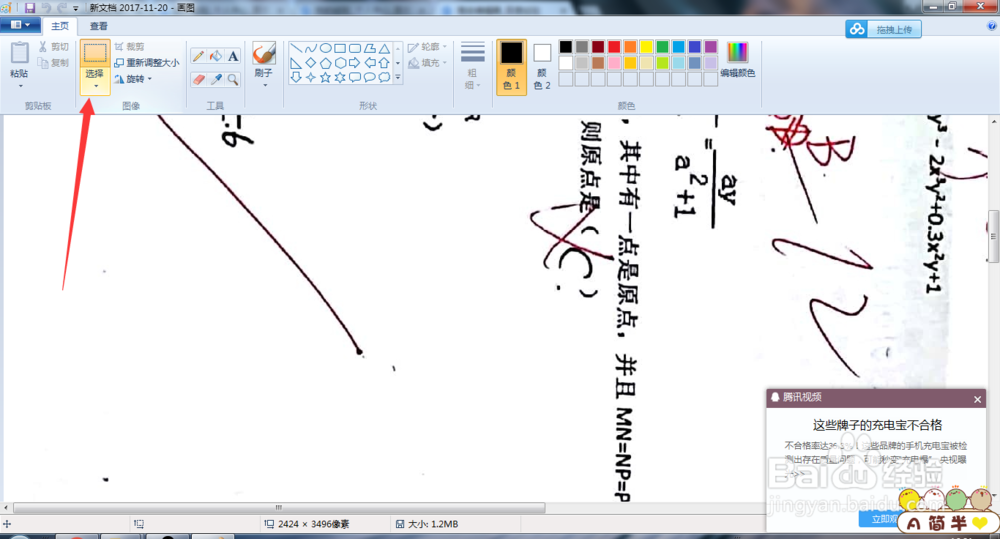The width and height of the screenshot is (1000, 539).
Task: Choose the red color swatch
Action: click(614, 47)
